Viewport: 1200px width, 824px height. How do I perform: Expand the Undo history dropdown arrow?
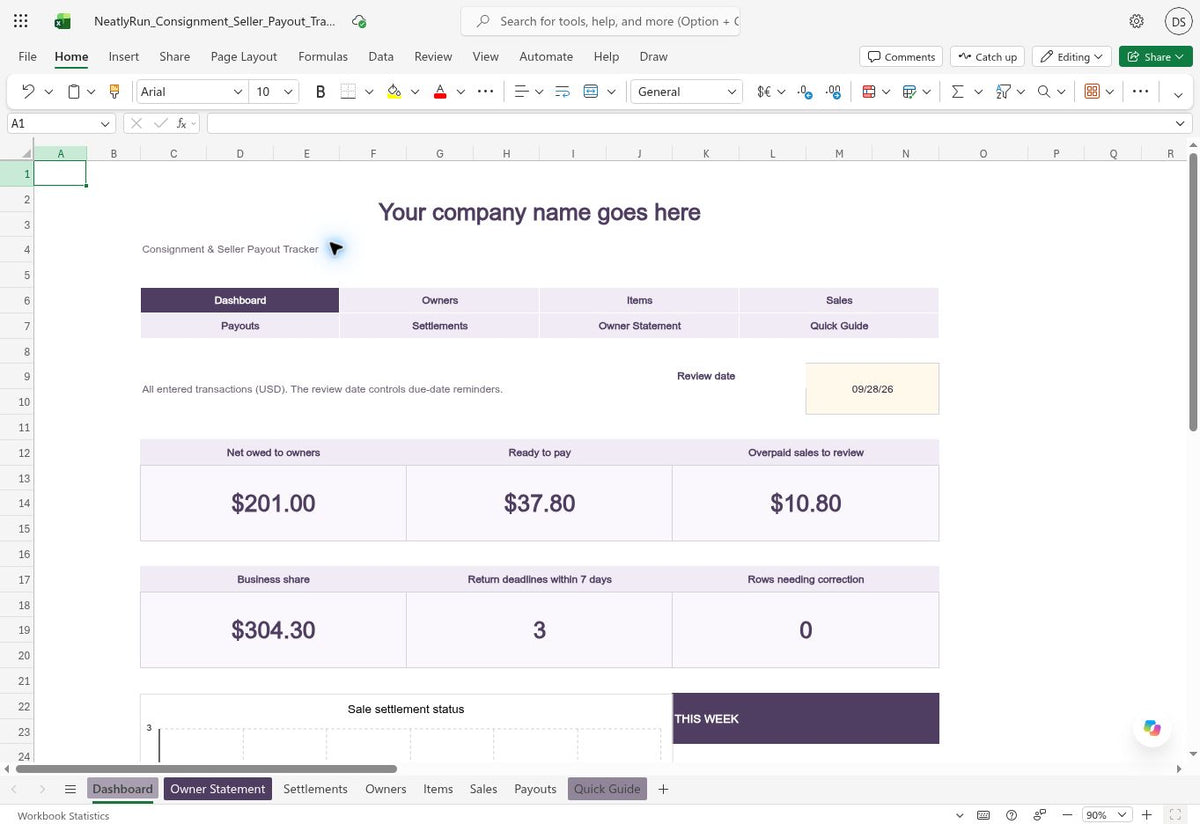click(x=49, y=92)
